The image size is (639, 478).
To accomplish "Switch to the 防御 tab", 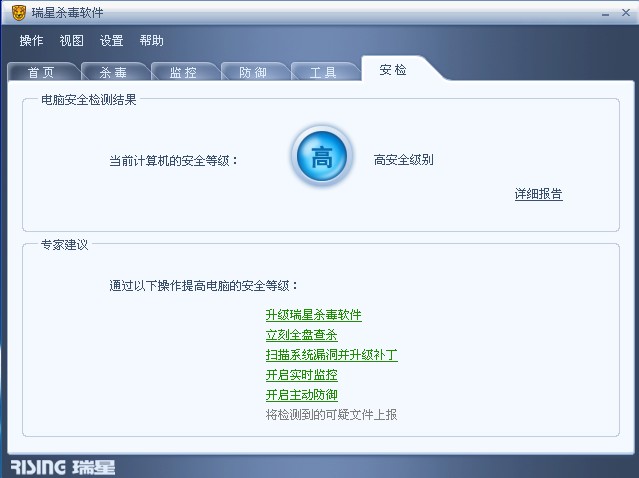I will pos(253,72).
